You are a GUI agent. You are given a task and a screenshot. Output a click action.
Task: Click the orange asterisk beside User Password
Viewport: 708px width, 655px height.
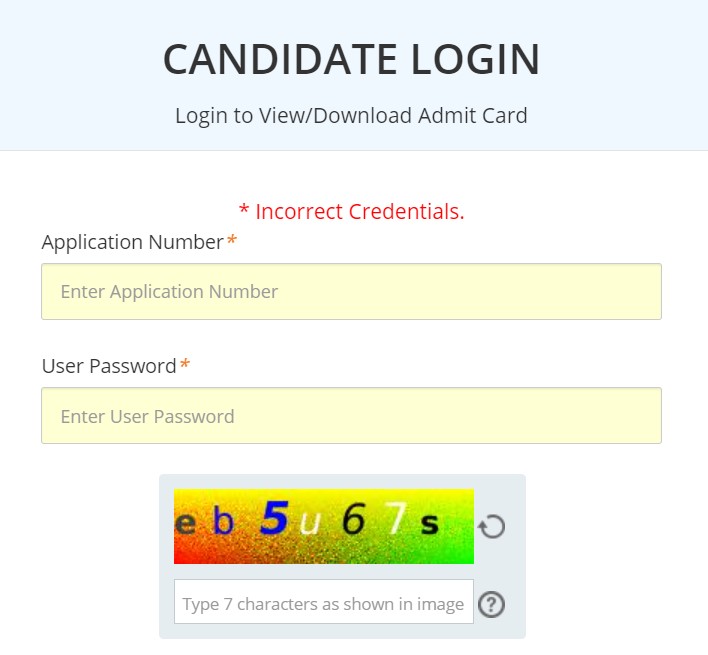pyautogui.click(x=185, y=364)
